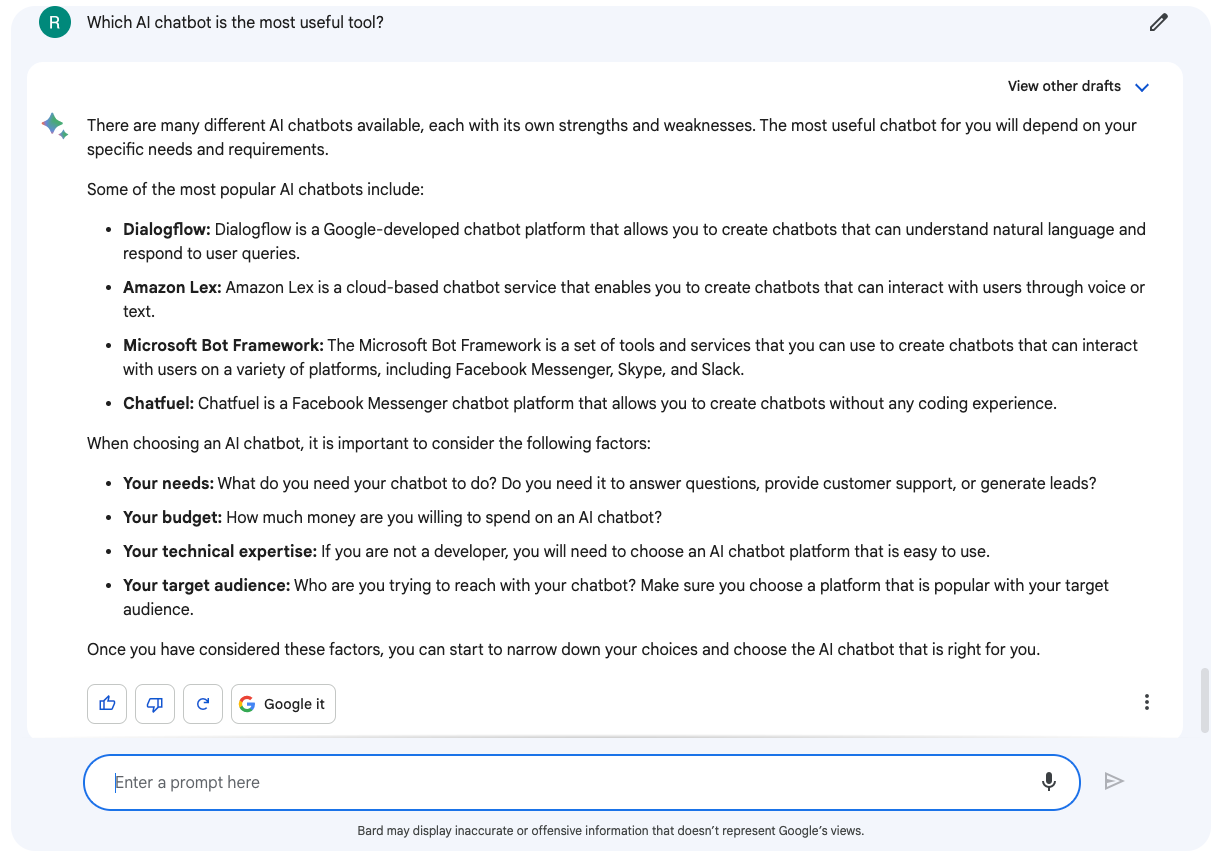Click the Bard disclaimer text below the prompt

pyautogui.click(x=610, y=831)
